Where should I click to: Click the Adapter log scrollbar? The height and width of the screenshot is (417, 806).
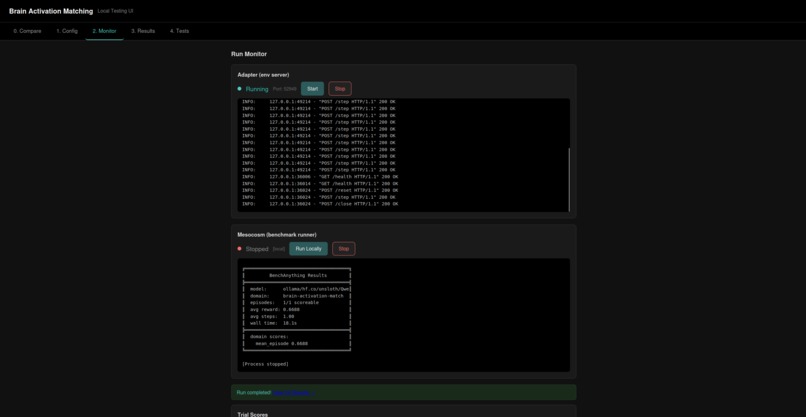click(569, 179)
